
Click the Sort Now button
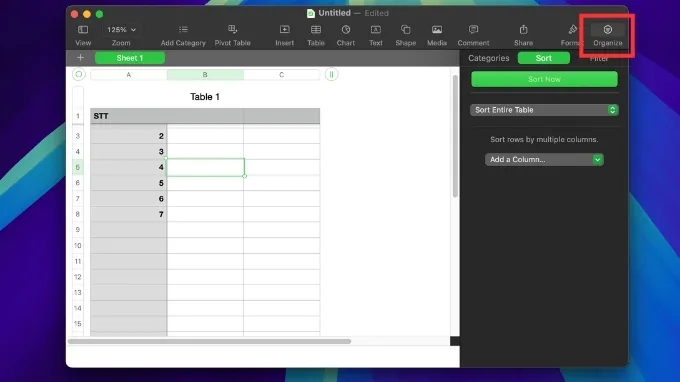point(544,79)
